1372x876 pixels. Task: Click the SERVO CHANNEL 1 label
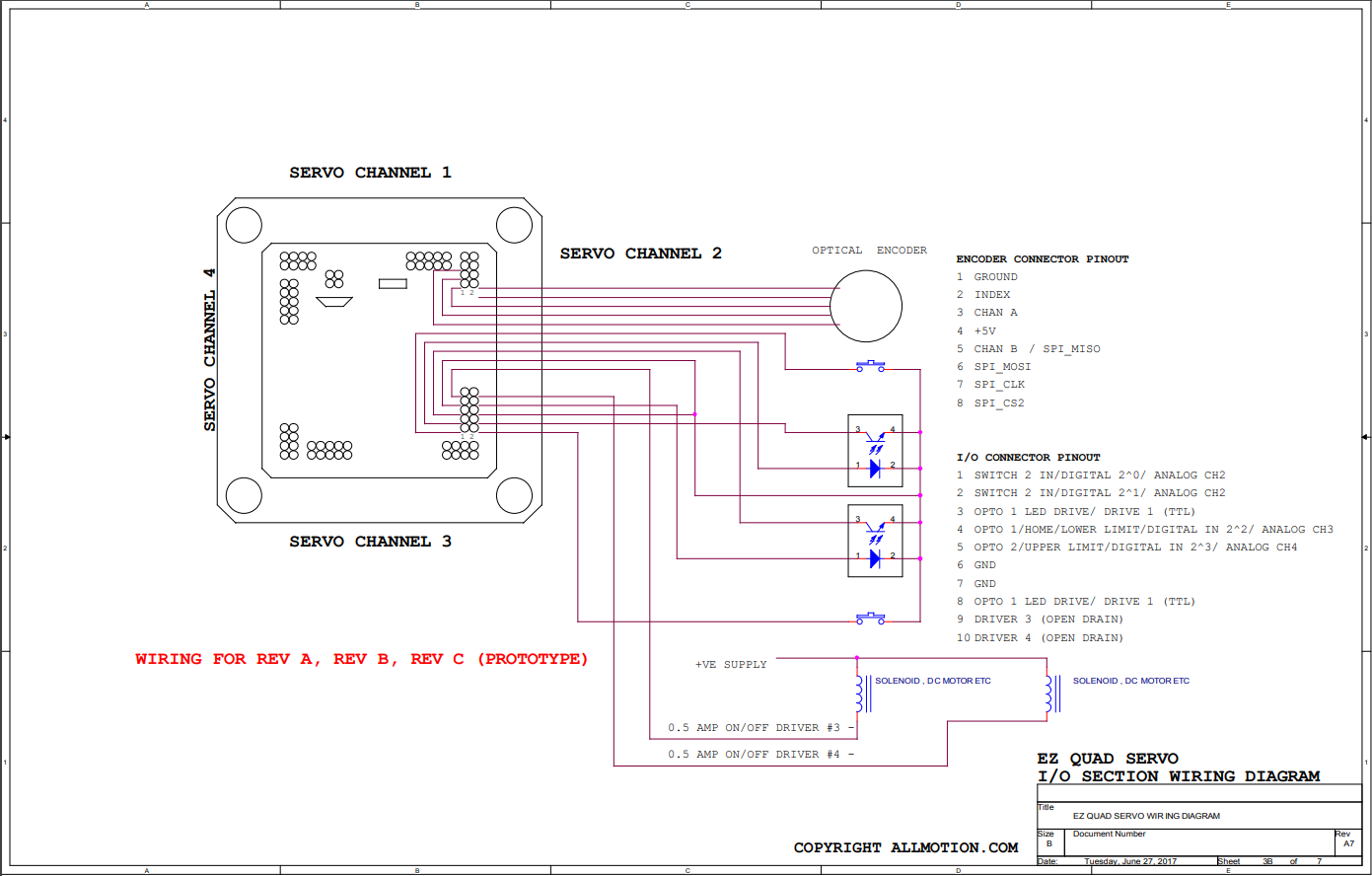[370, 173]
